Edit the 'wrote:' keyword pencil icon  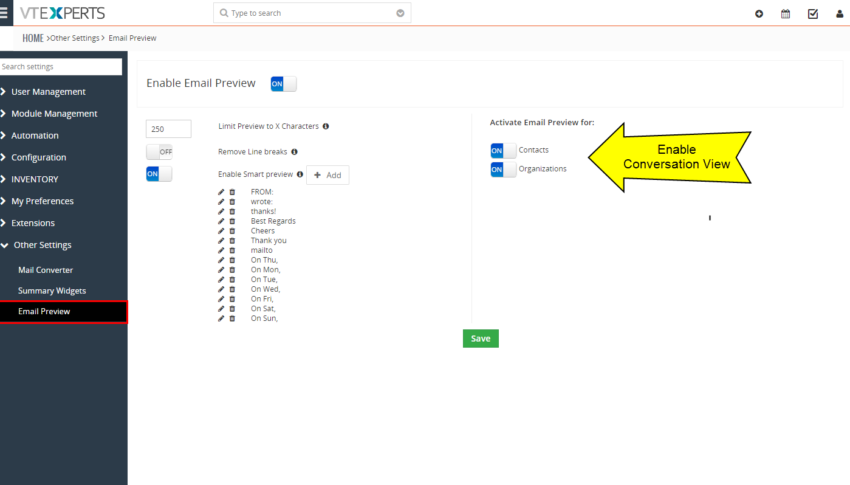pyautogui.click(x=221, y=202)
